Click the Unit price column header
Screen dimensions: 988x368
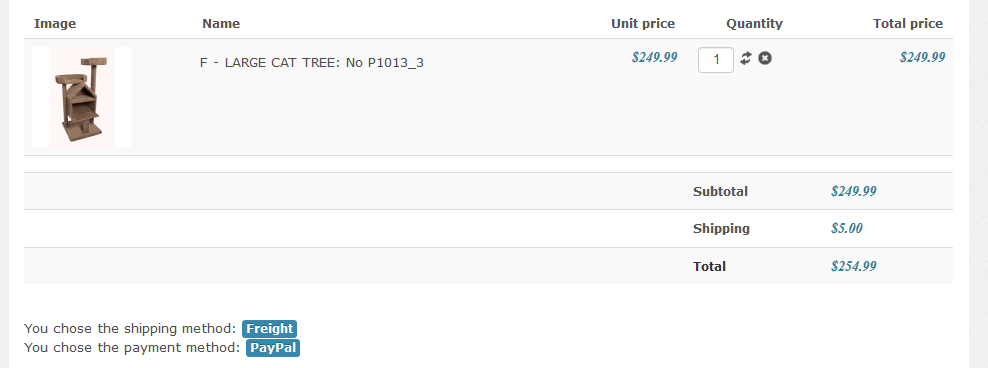(x=643, y=24)
